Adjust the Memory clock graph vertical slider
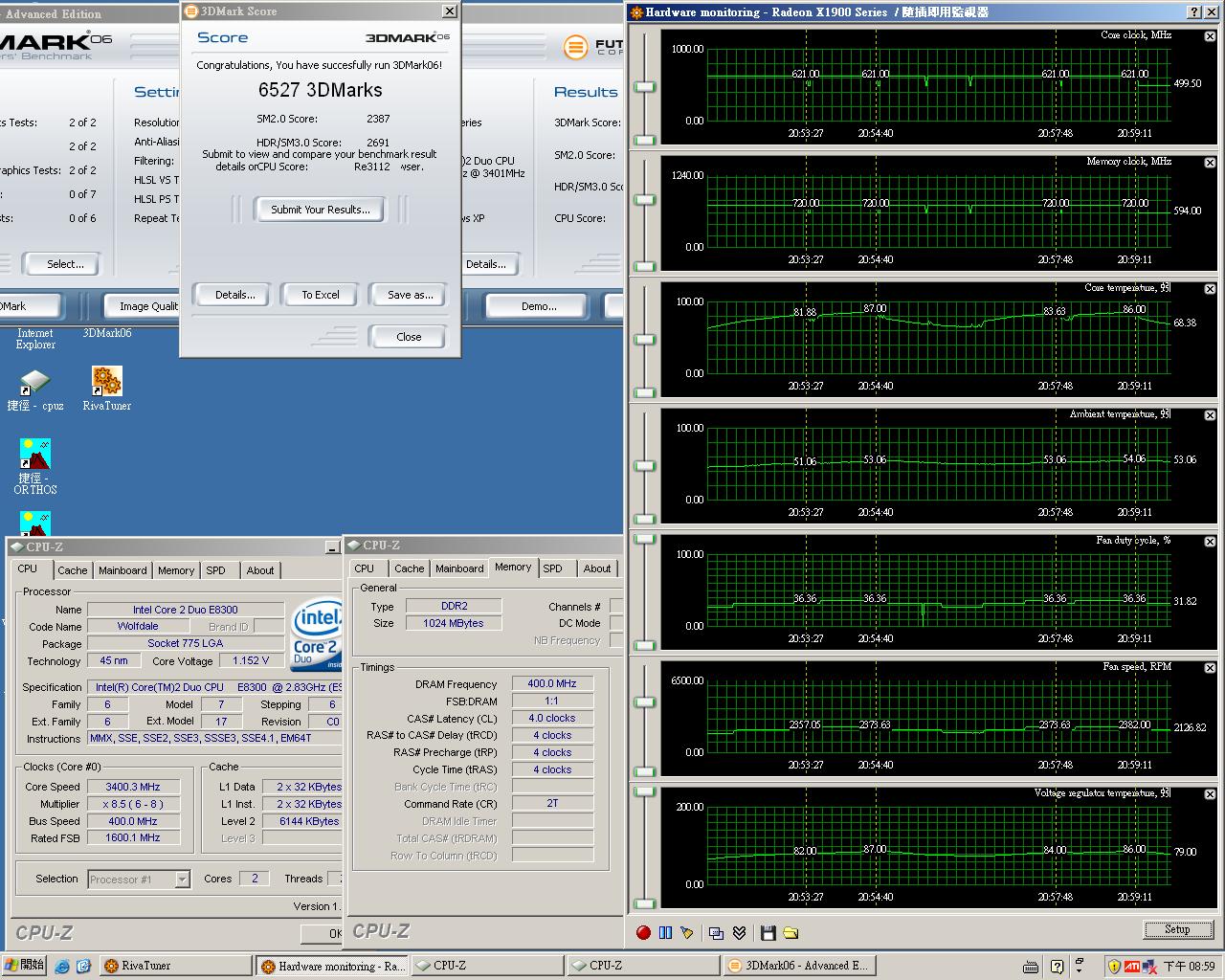This screenshot has width=1225, height=980. [x=645, y=200]
